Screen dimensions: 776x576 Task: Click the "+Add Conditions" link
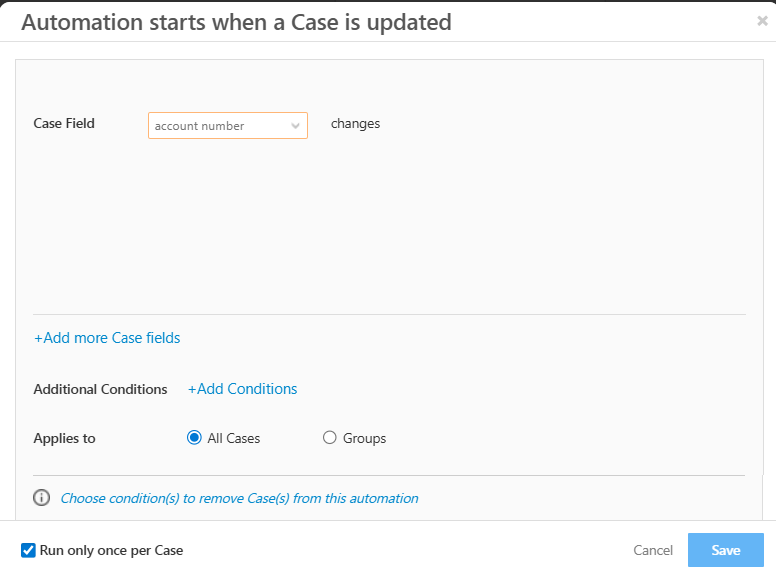tap(243, 389)
